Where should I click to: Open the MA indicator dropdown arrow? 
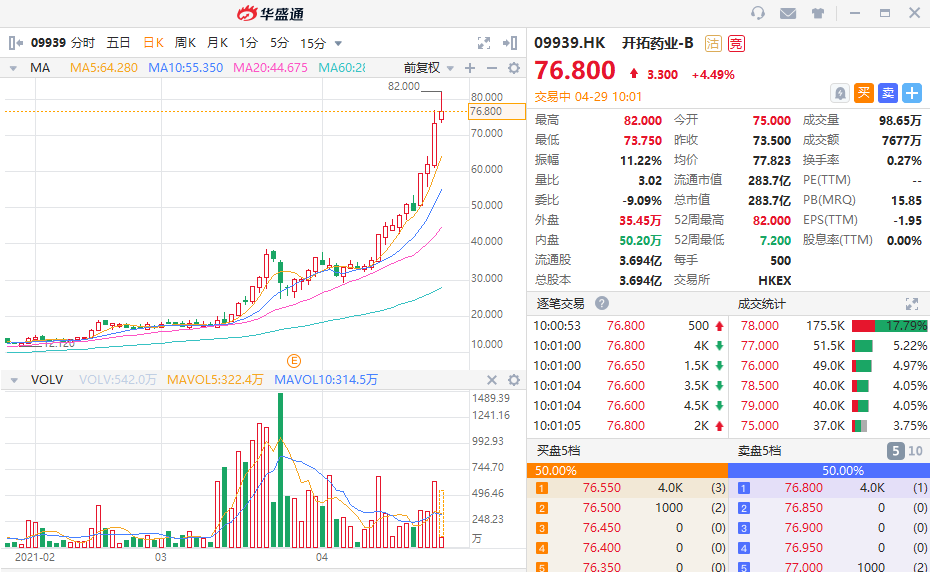13,68
